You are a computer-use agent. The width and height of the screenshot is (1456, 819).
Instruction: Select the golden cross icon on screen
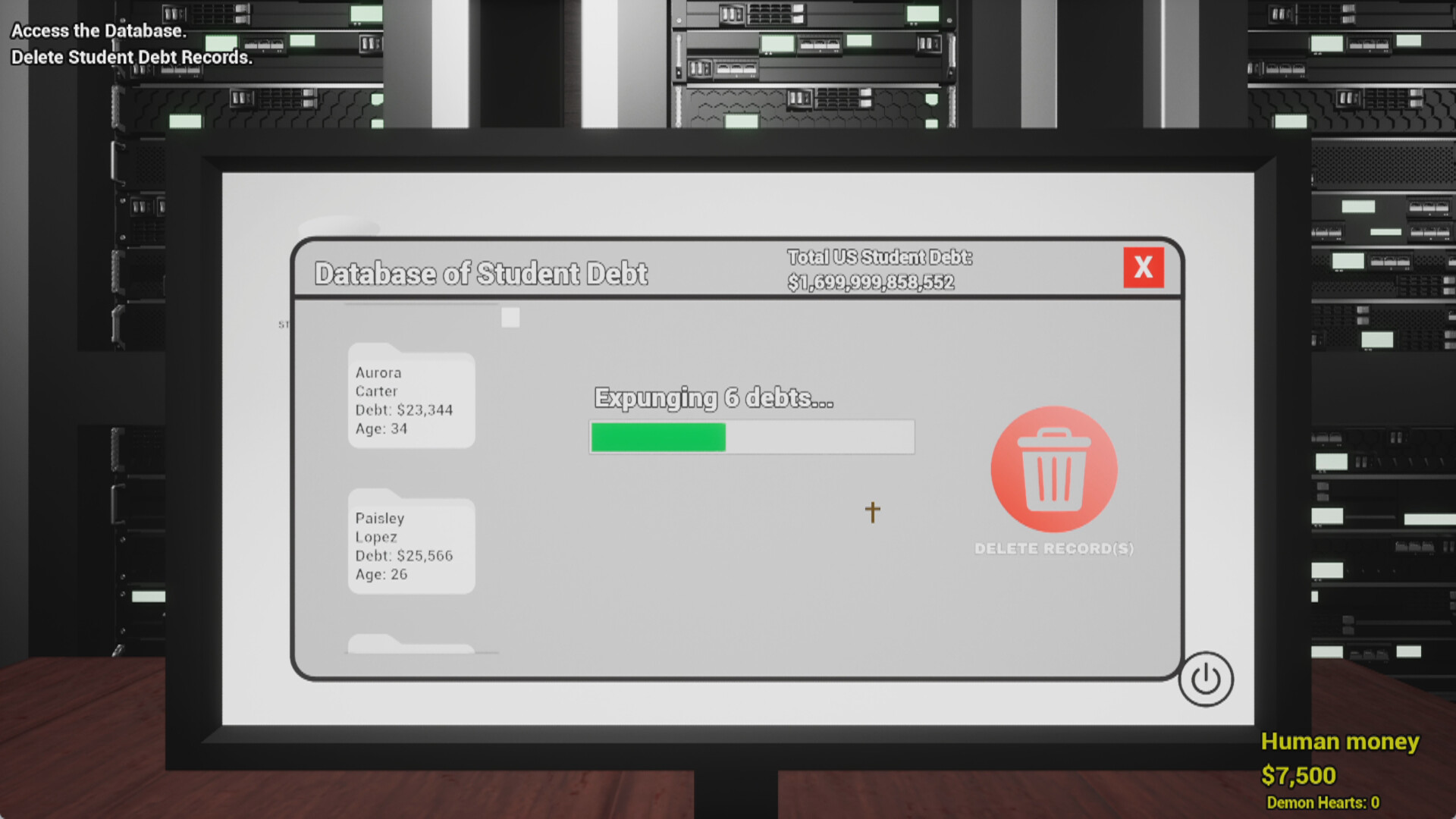click(x=872, y=512)
